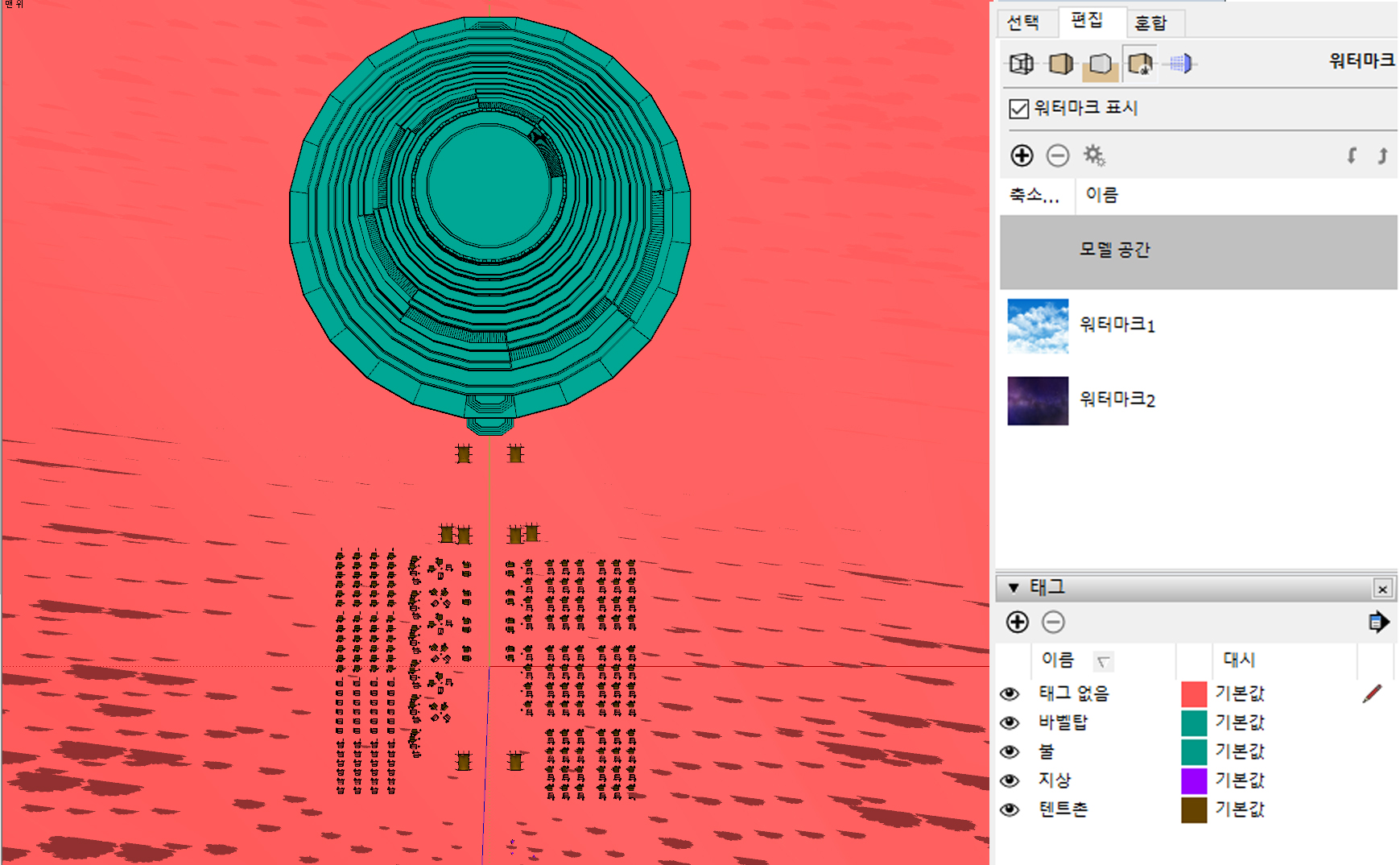The image size is (1400, 865).
Task: Select the 워터마크1 sky thumbnail
Action: click(1038, 326)
